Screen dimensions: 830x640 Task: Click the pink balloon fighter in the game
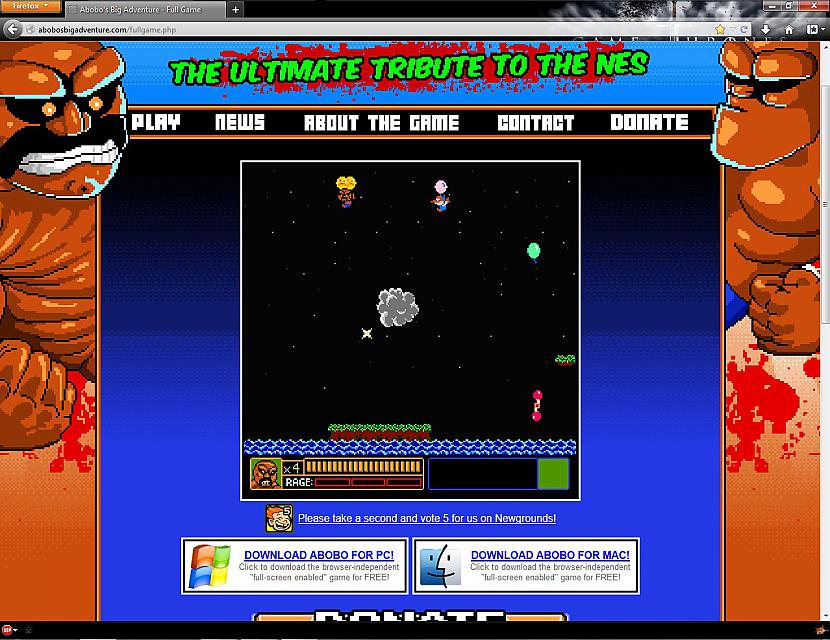pos(440,195)
